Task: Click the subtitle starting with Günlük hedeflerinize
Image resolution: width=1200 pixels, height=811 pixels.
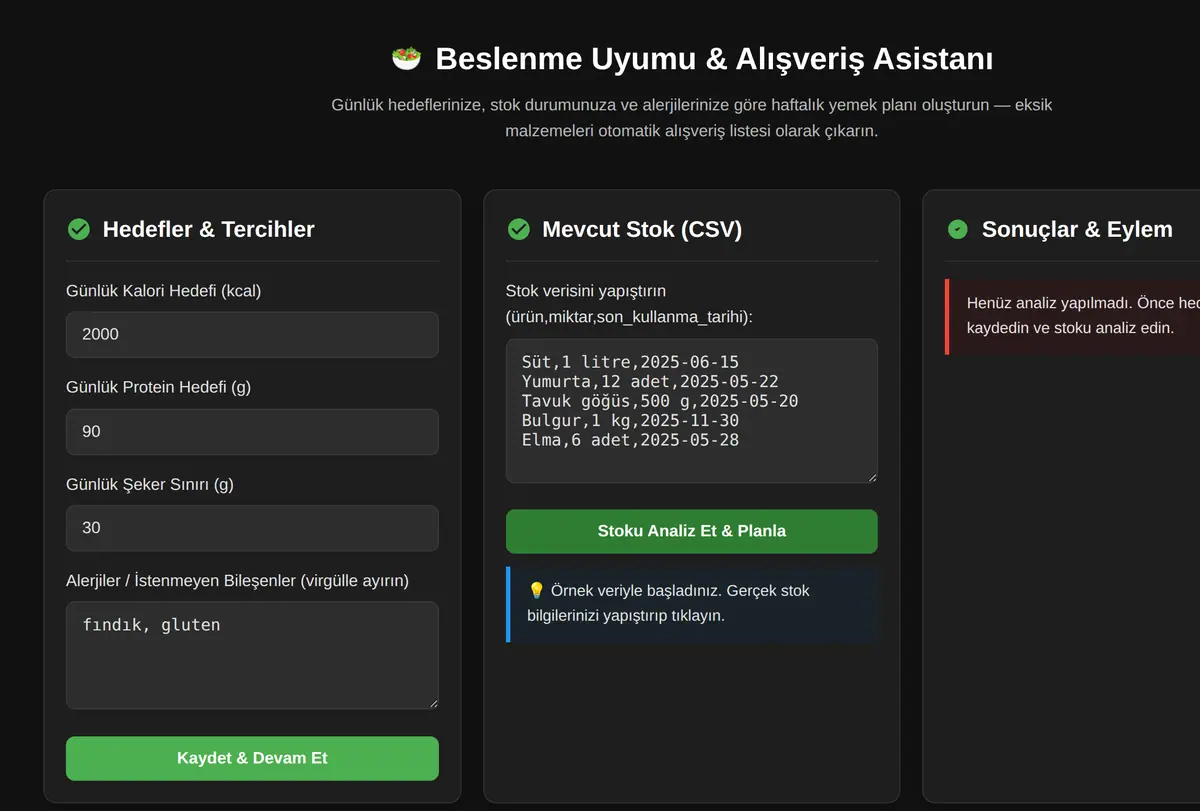Action: [x=692, y=118]
